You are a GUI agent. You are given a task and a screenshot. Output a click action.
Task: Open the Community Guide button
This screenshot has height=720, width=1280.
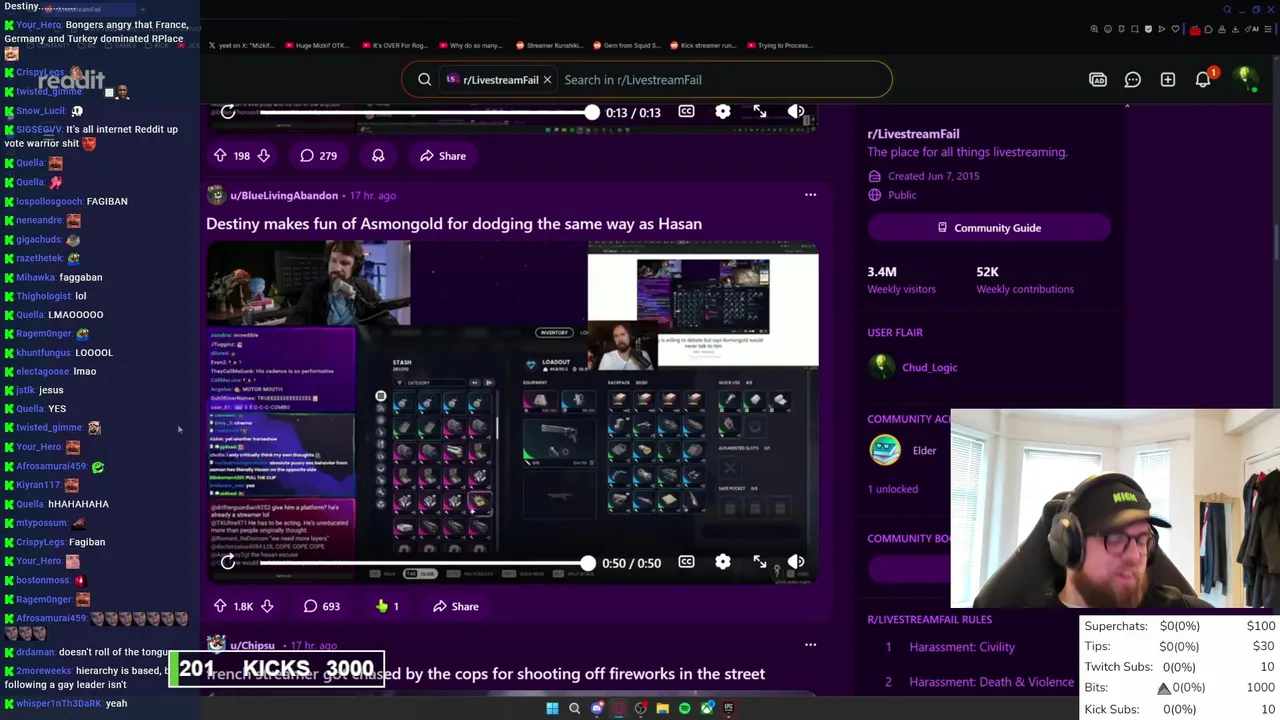tap(989, 228)
